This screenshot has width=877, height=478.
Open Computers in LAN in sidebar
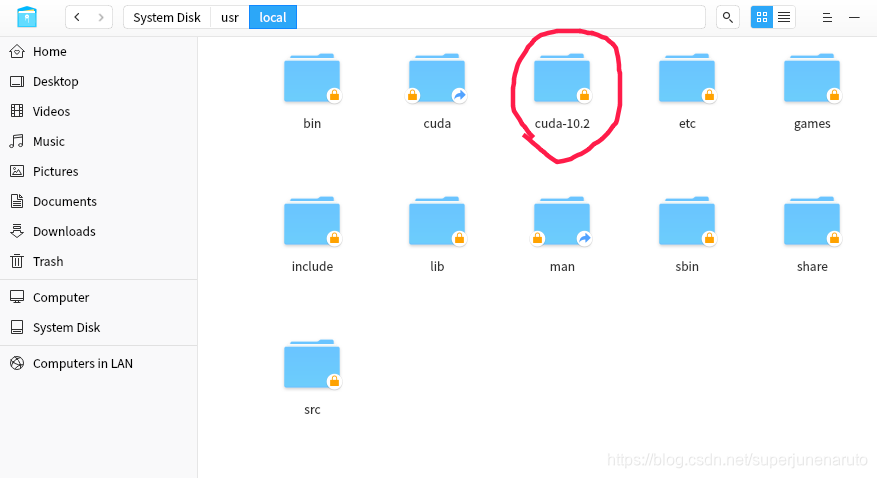(x=98, y=363)
